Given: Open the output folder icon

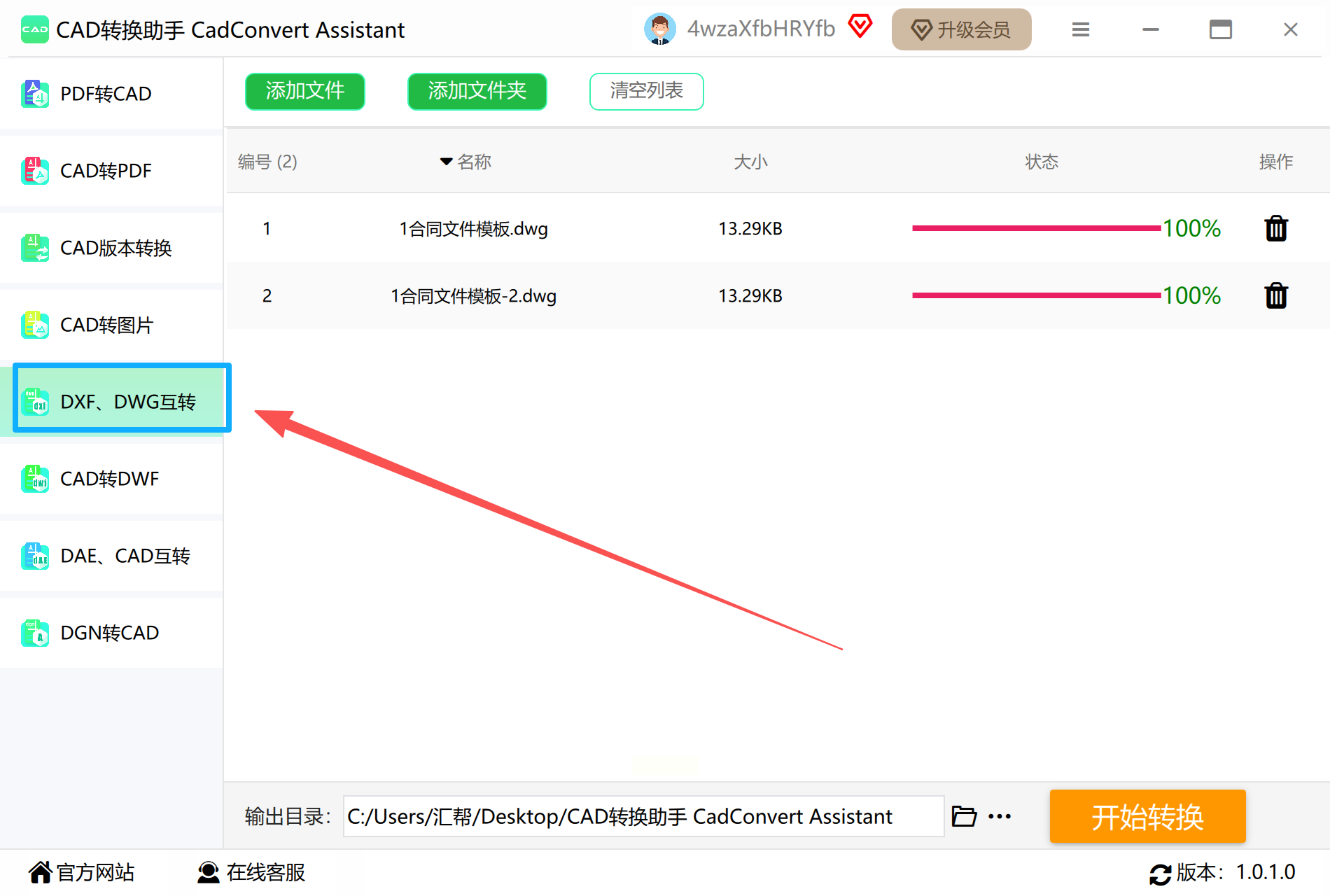Looking at the screenshot, I should coord(964,816).
